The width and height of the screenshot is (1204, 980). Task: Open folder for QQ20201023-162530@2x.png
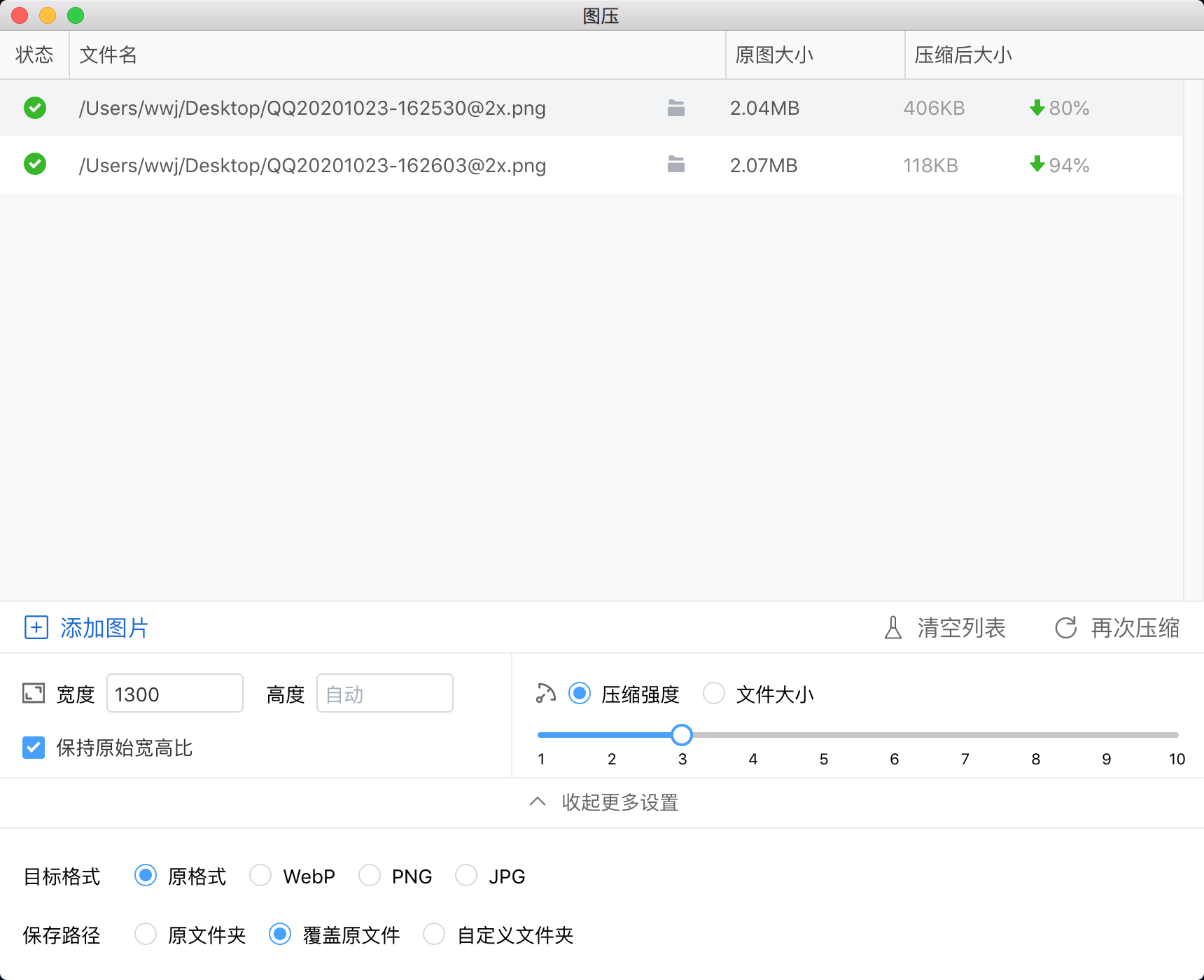point(675,108)
